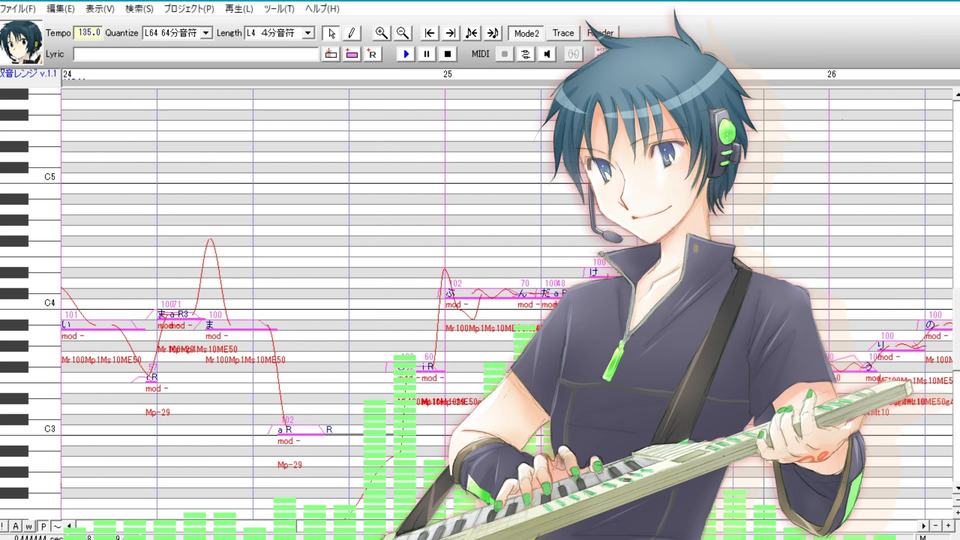Jump to start with left-bar arrow icon

[x=430, y=33]
